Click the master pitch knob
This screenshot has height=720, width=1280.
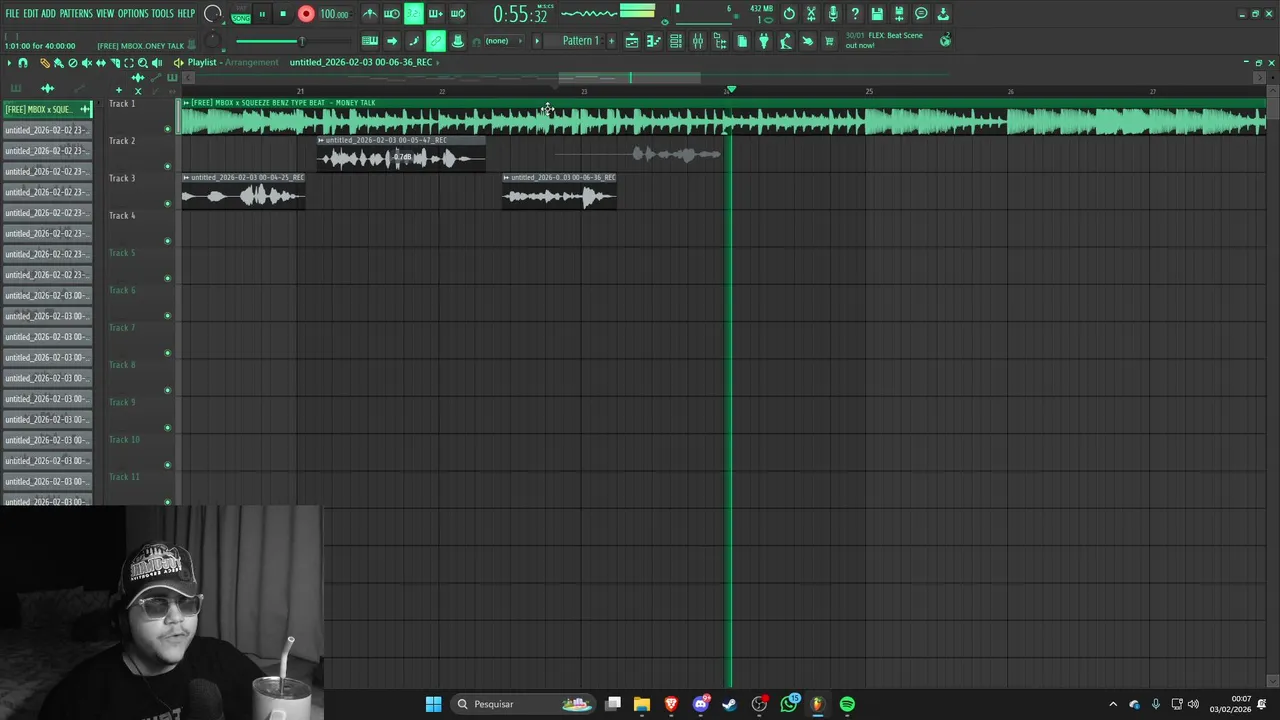[212, 41]
